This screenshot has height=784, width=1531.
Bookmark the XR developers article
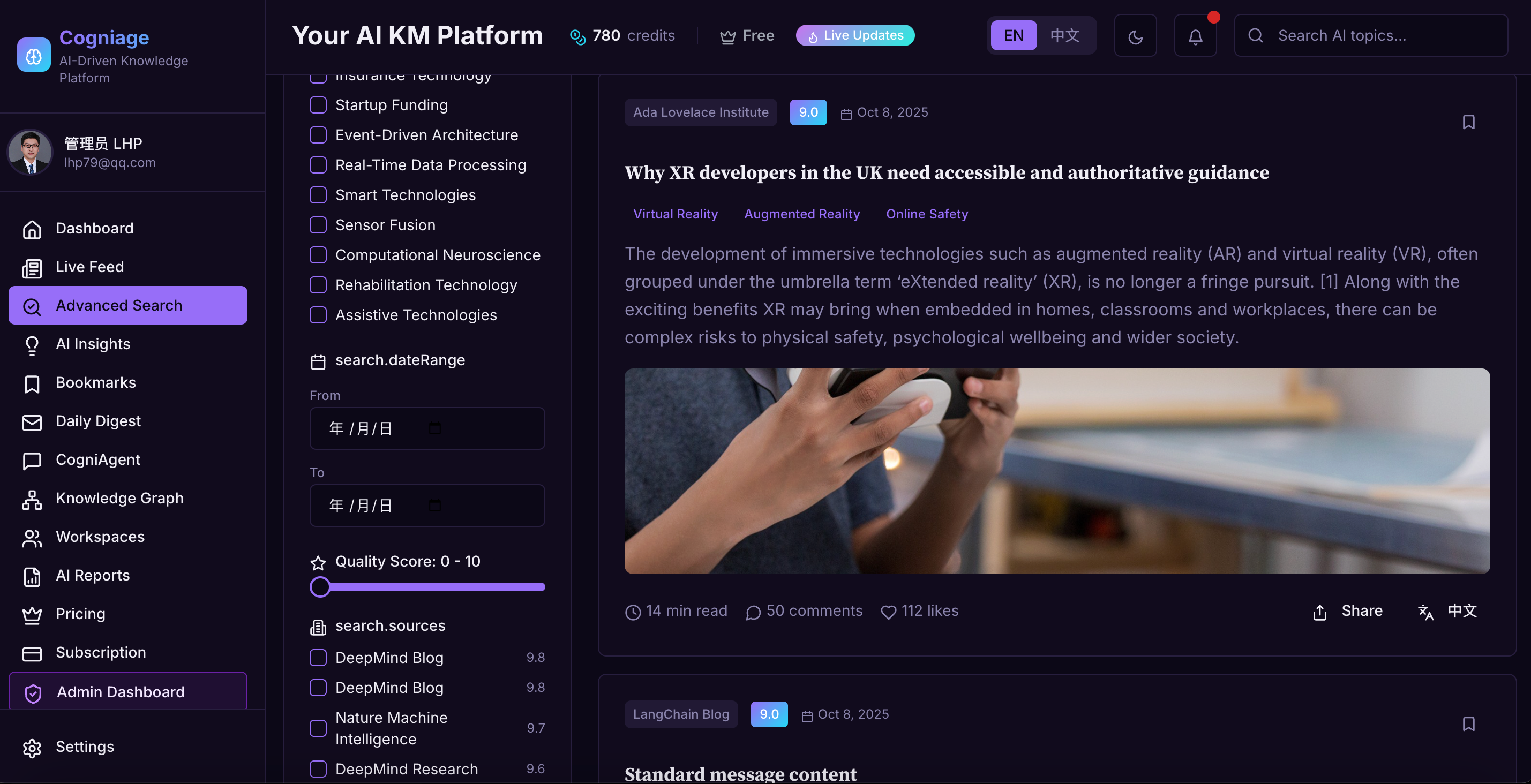(1468, 122)
